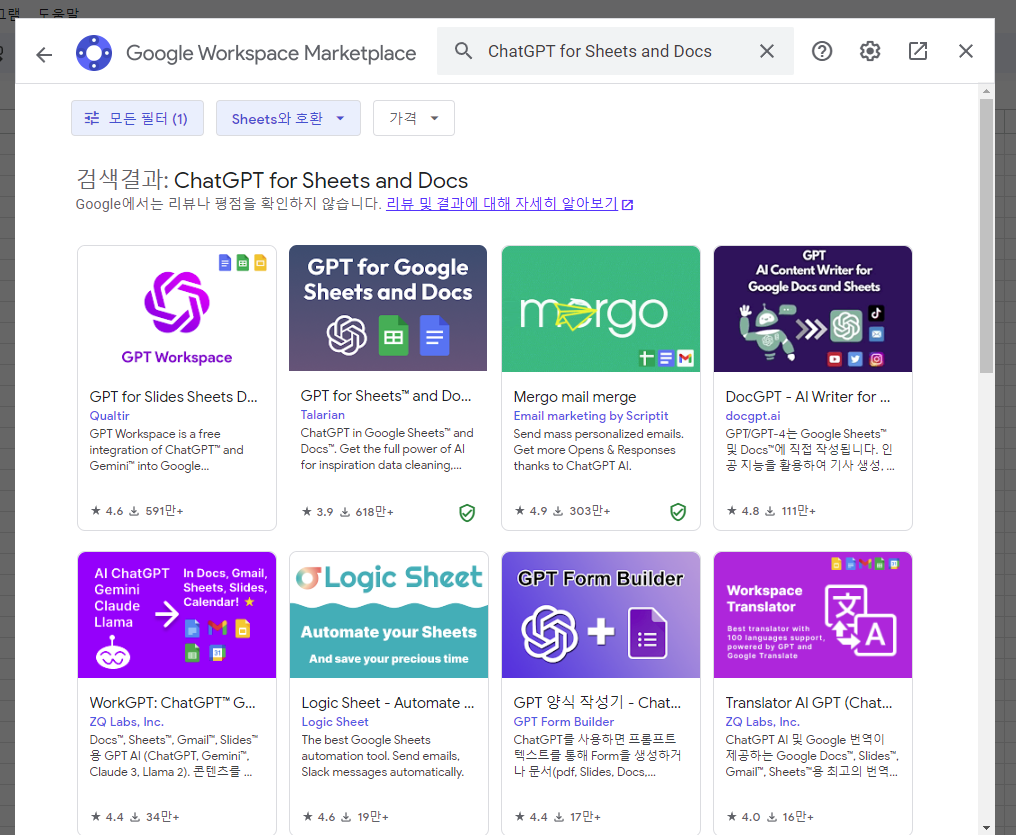Select the Translator AI GPT title

click(809, 703)
